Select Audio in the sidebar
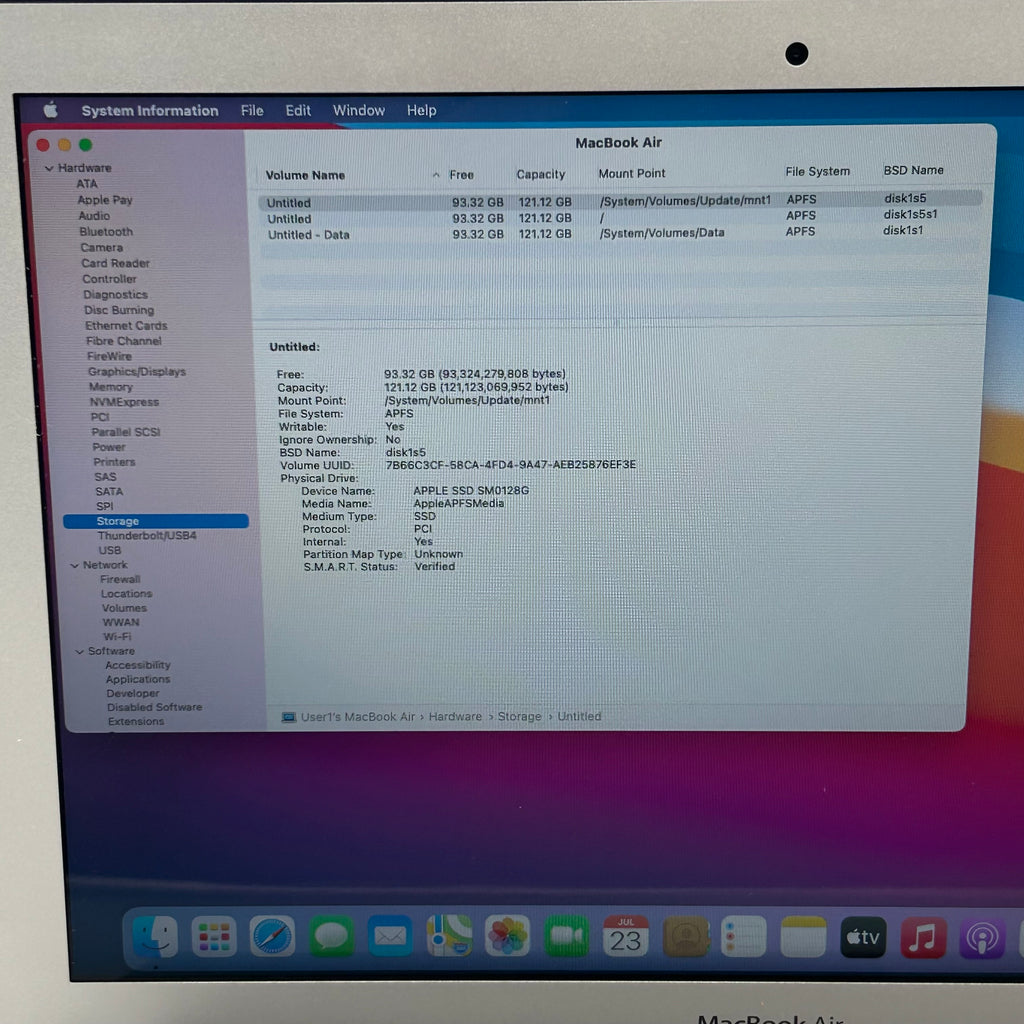This screenshot has height=1024, width=1024. pyautogui.click(x=94, y=216)
